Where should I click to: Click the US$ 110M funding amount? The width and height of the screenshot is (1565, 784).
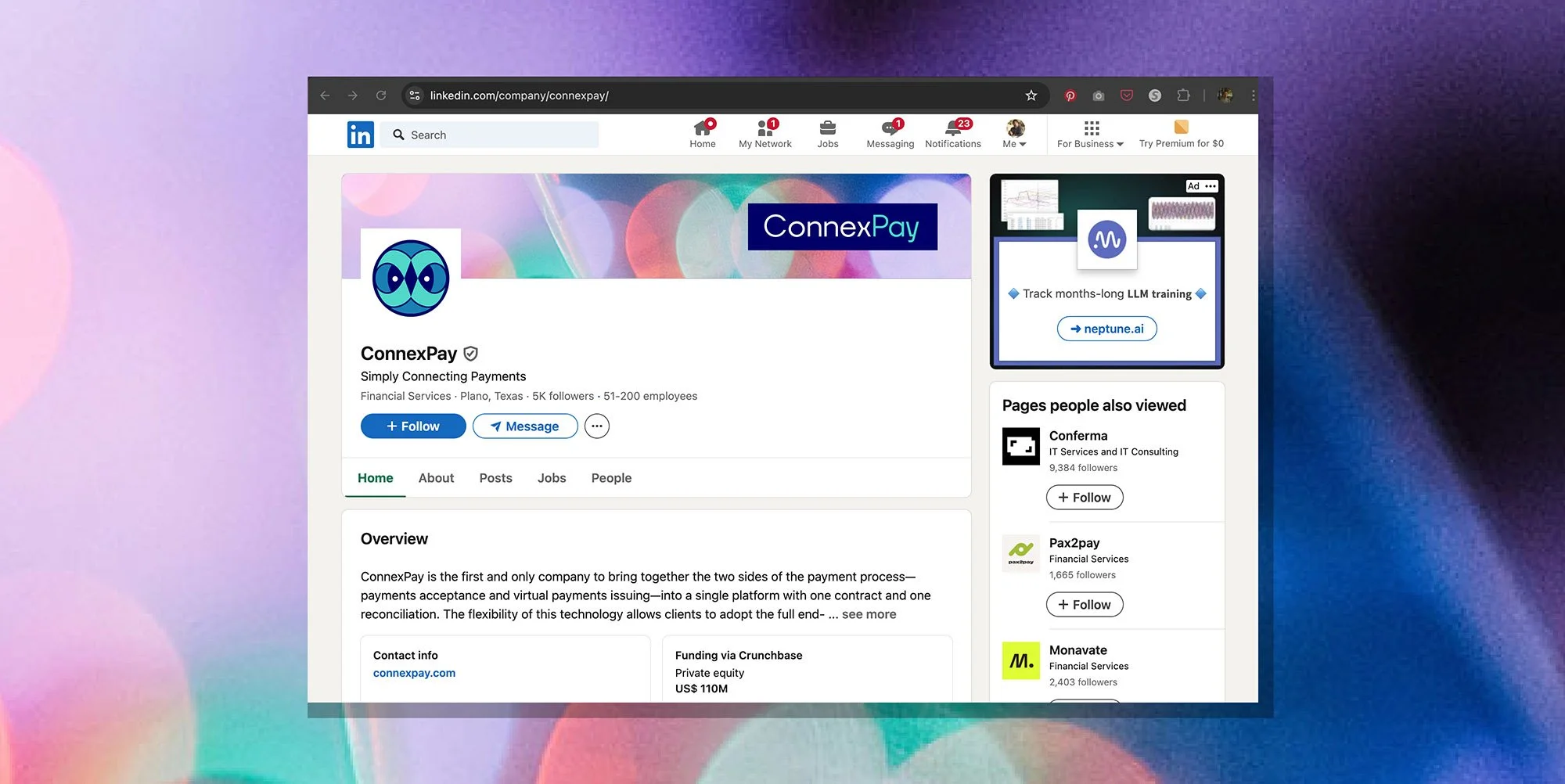pyautogui.click(x=701, y=689)
